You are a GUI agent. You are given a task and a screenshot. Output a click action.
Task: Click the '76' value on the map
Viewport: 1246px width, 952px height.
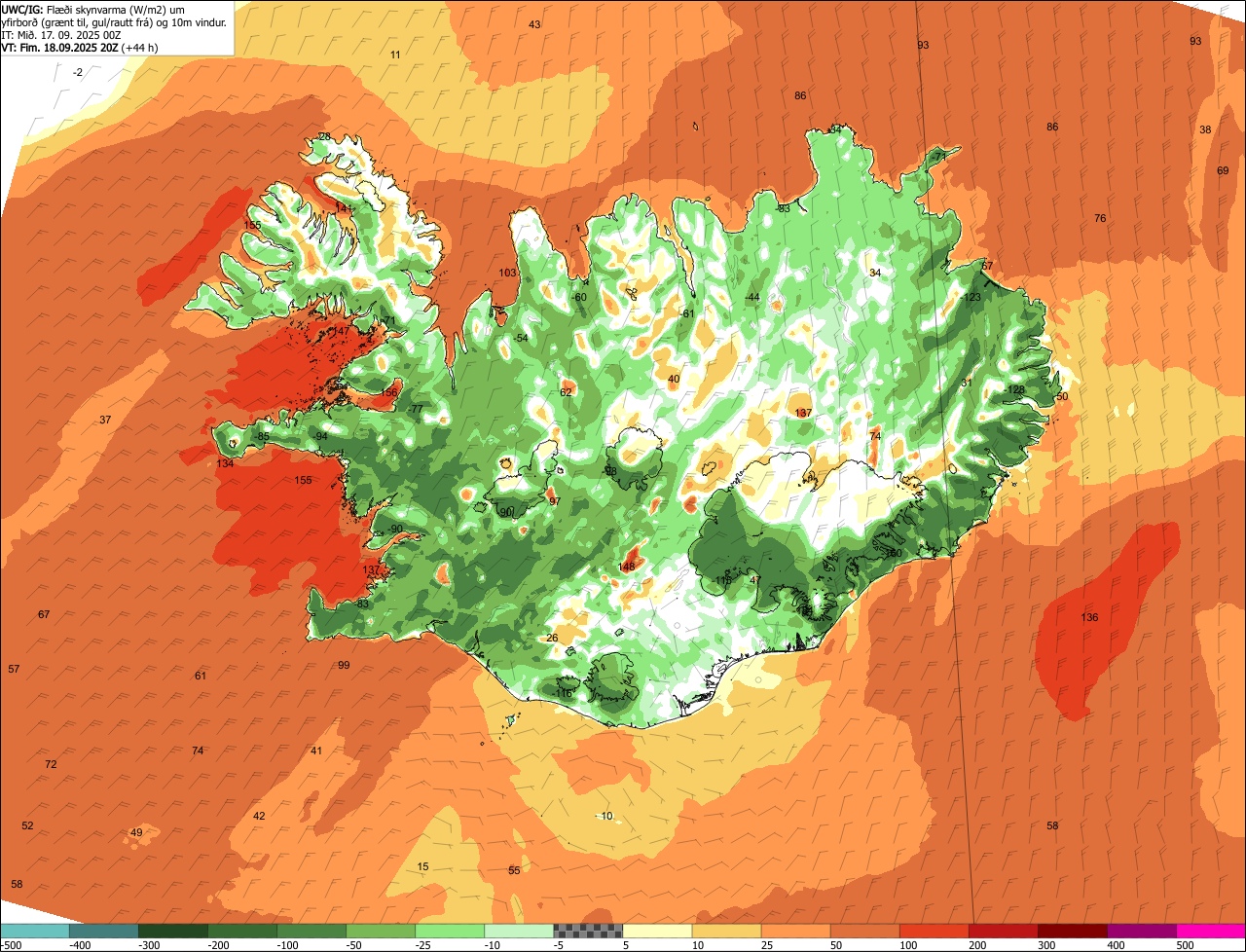[x=1100, y=218]
